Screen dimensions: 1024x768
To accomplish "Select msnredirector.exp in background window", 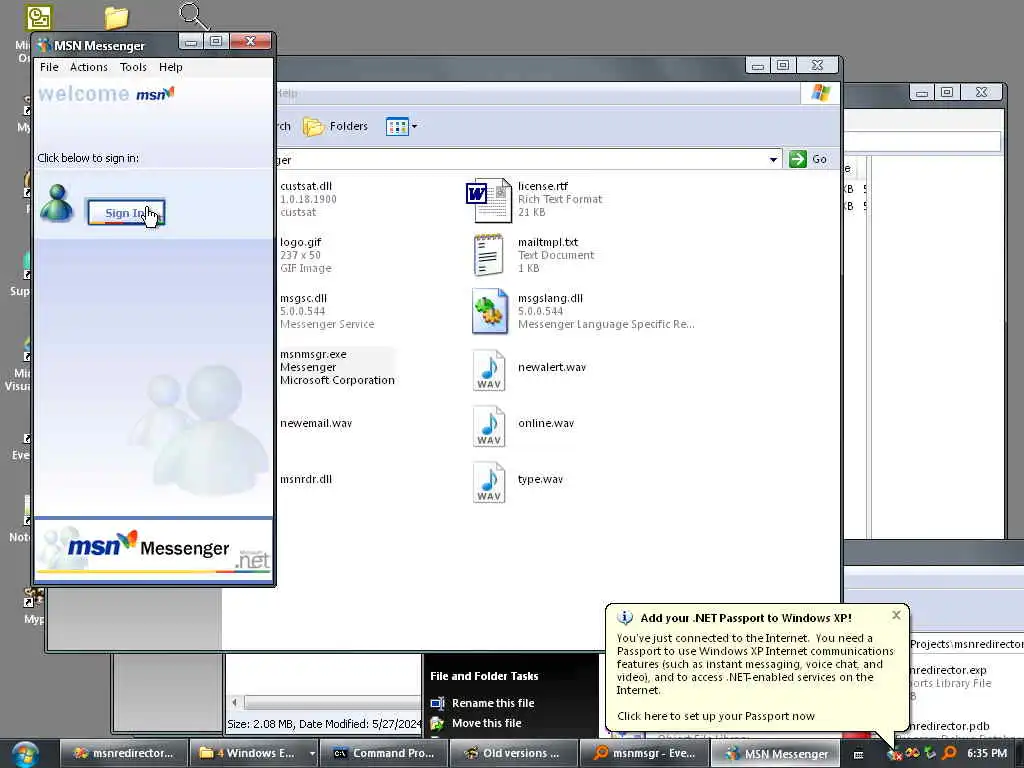I will 948,670.
